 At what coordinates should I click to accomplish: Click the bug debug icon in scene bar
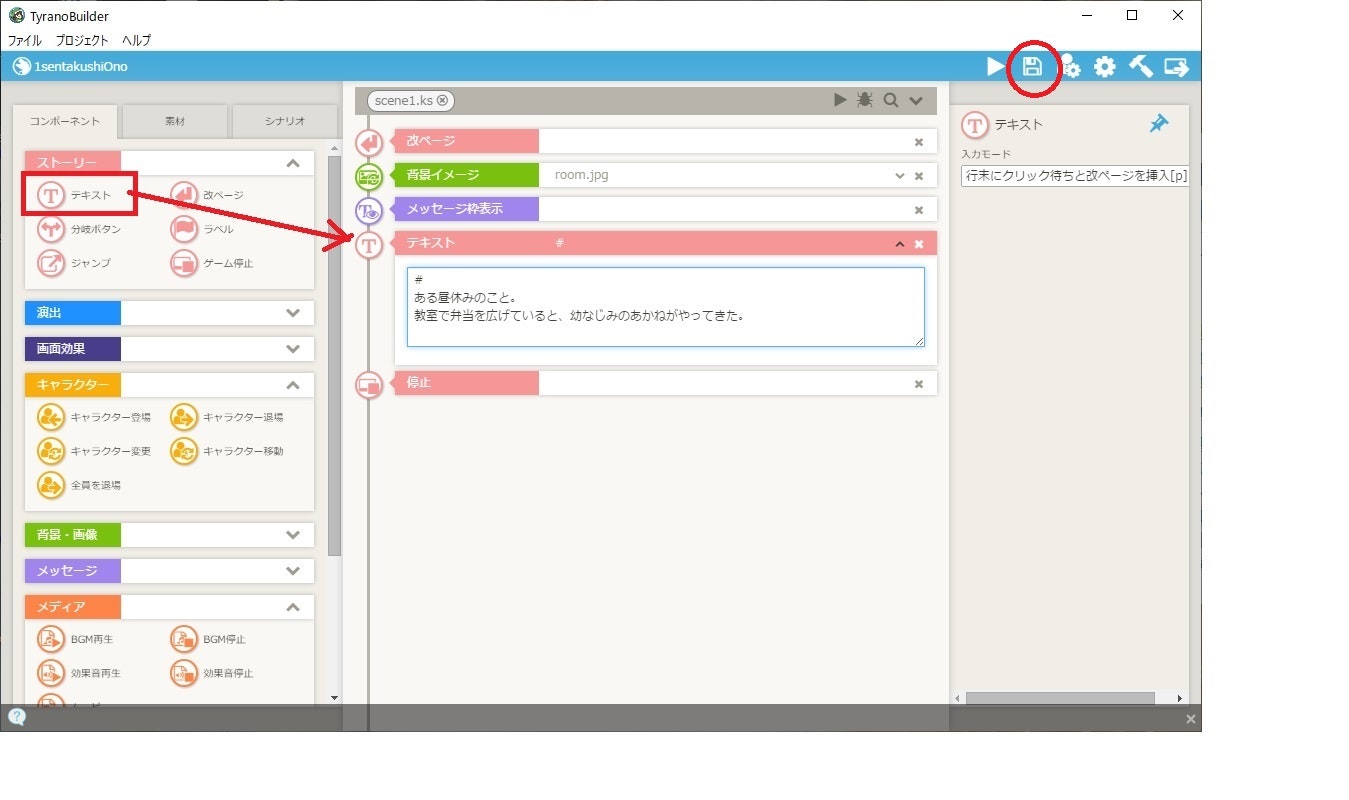pyautogui.click(x=865, y=100)
